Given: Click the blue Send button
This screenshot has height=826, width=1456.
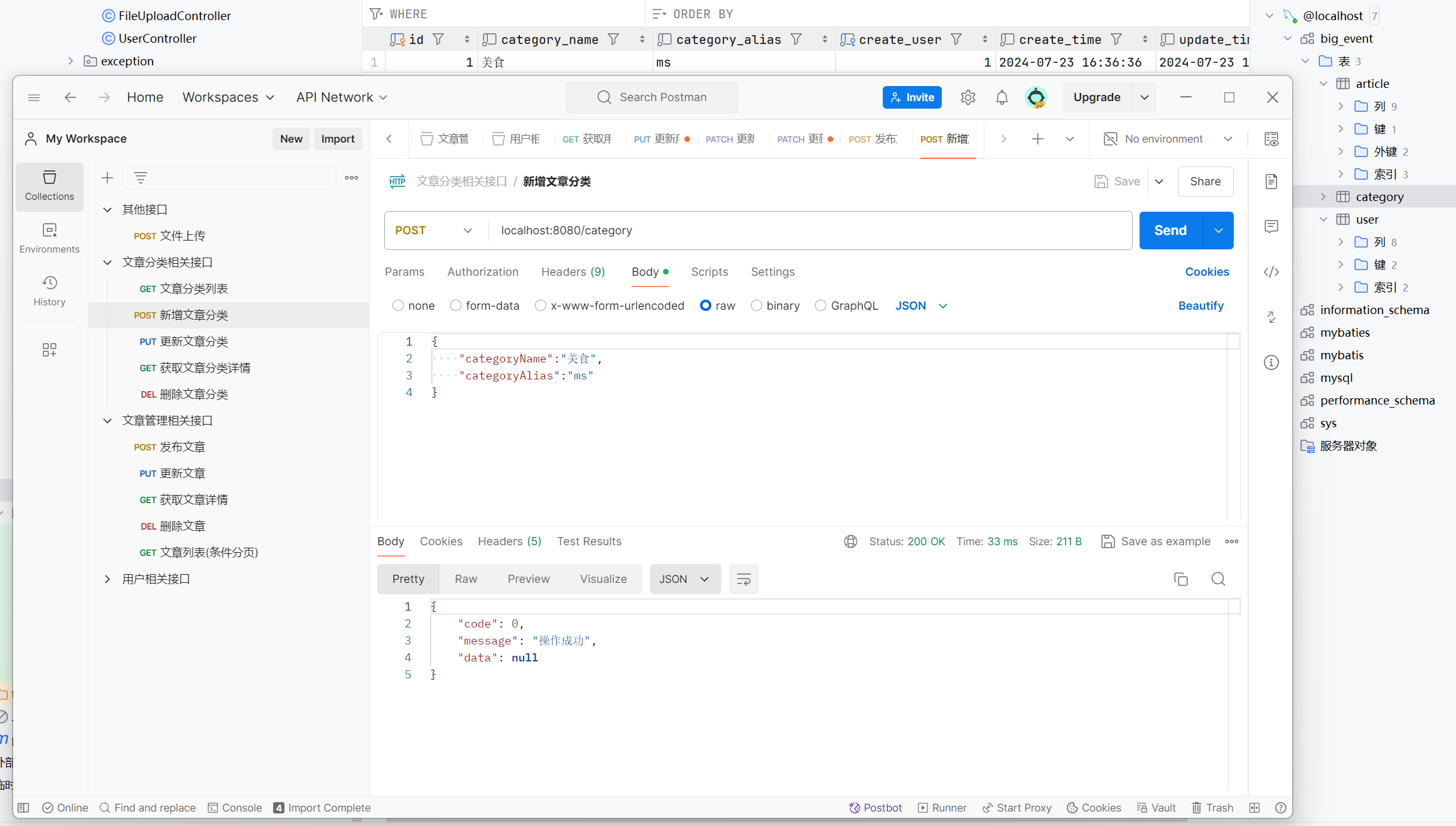Looking at the screenshot, I should point(1170,231).
